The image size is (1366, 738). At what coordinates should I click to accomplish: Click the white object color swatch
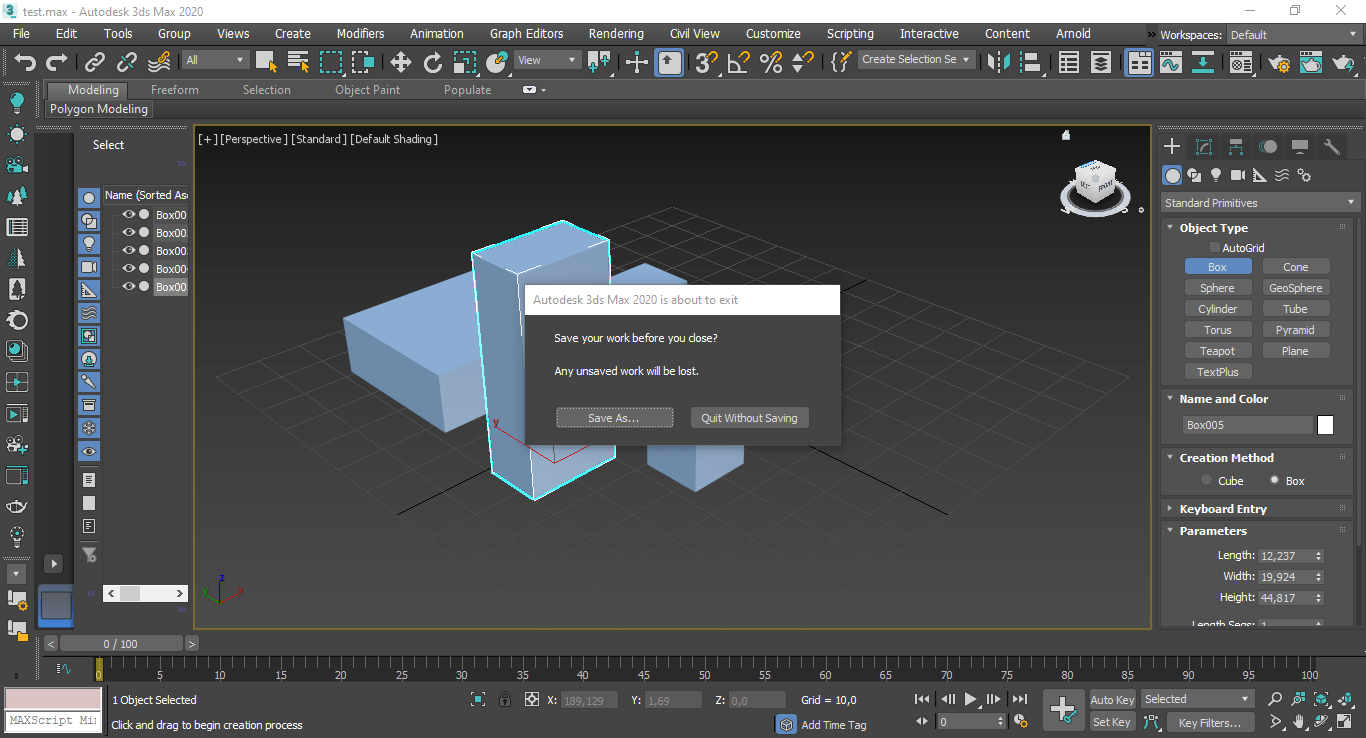tap(1325, 425)
